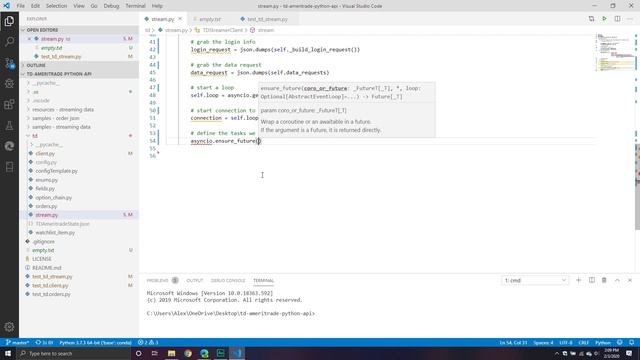
Task: Open the Extensions view in activity bar
Action: tap(9, 104)
